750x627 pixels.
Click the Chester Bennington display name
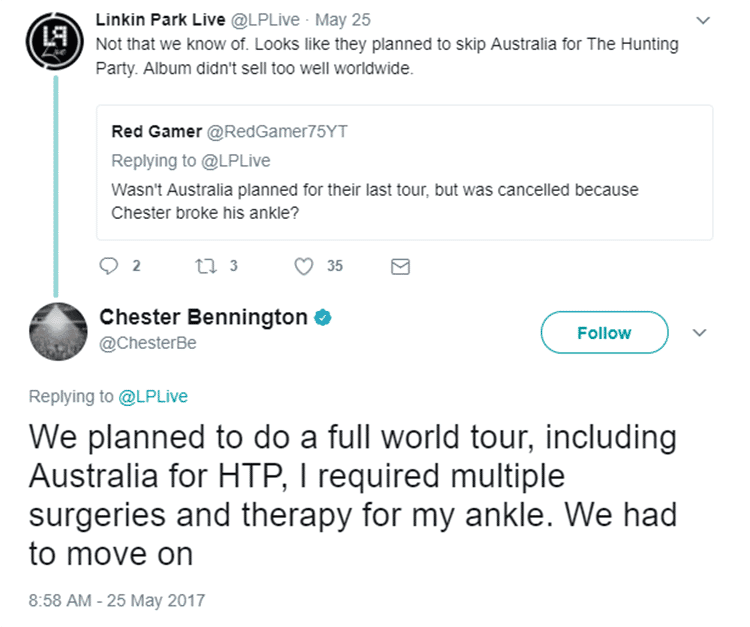[x=203, y=318]
